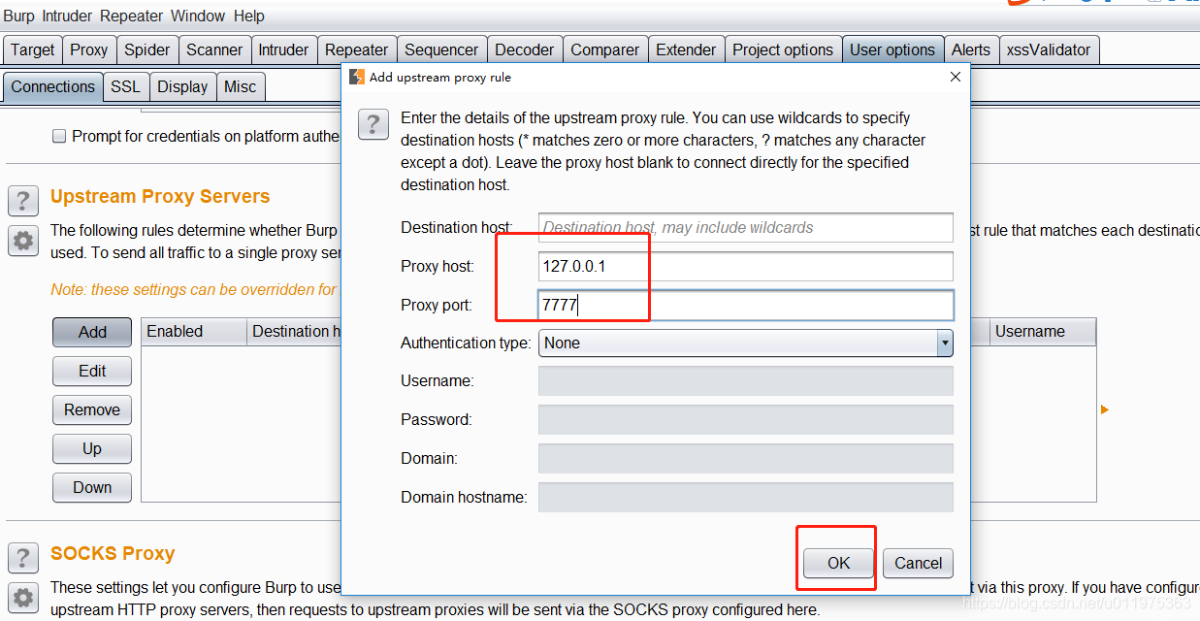Switch to the Repeater tab
1200x621 pixels.
pos(356,50)
